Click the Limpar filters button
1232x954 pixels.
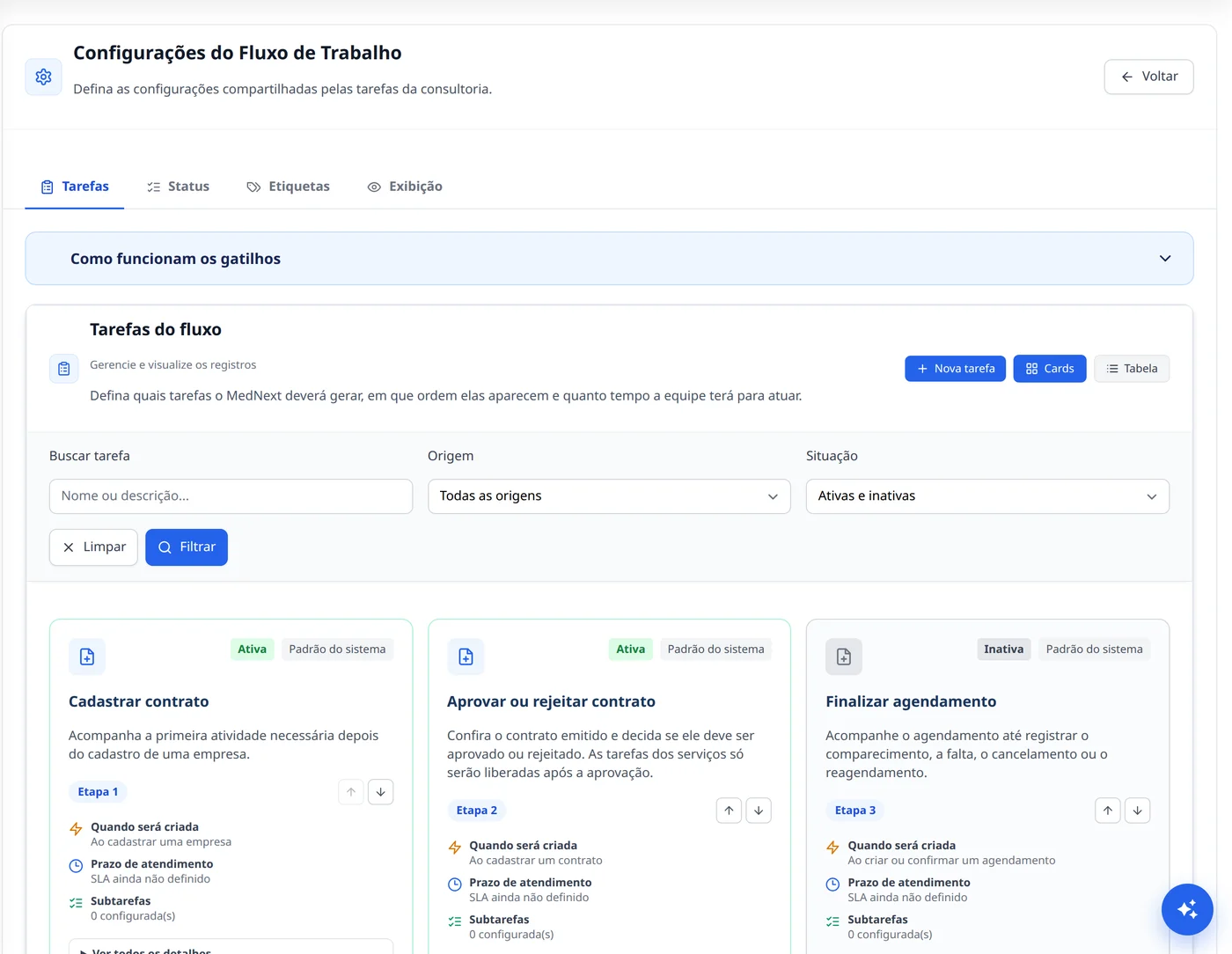coord(93,547)
